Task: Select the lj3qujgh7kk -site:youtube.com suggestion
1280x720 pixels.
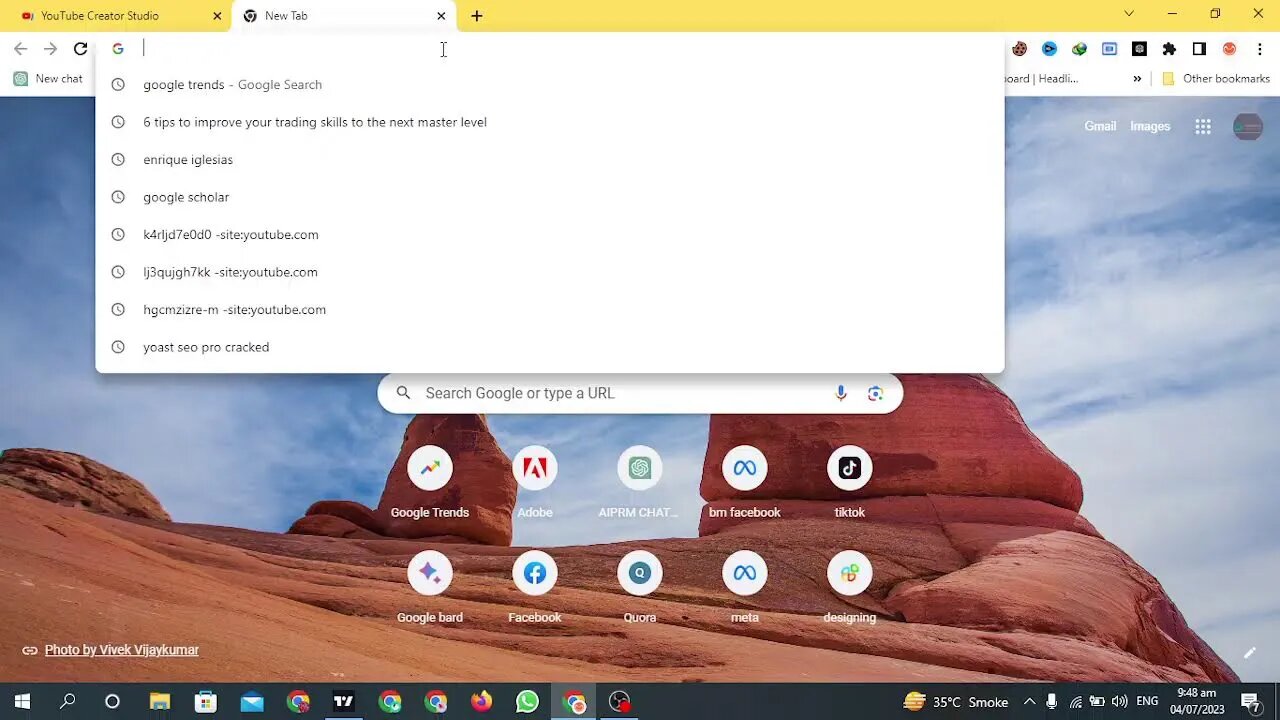Action: [x=549, y=272]
